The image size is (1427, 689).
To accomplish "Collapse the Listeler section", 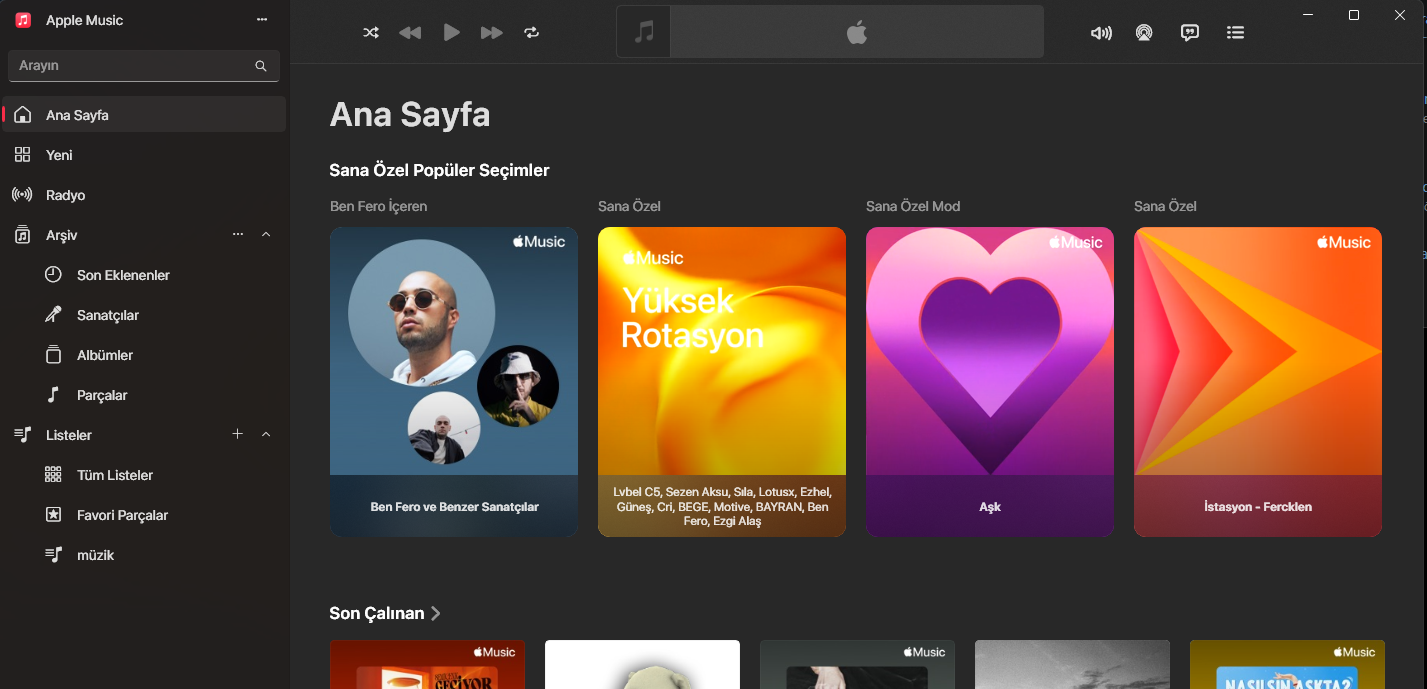I will pos(266,434).
